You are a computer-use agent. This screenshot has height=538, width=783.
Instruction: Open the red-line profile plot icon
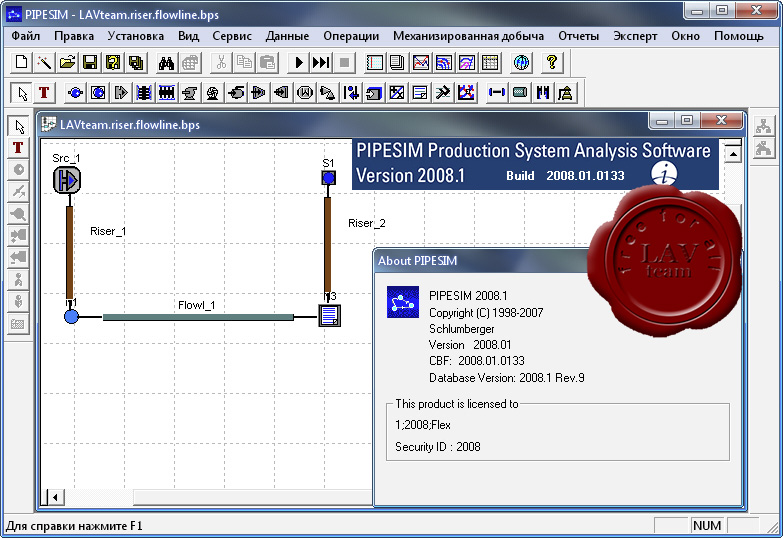pyautogui.click(x=421, y=62)
